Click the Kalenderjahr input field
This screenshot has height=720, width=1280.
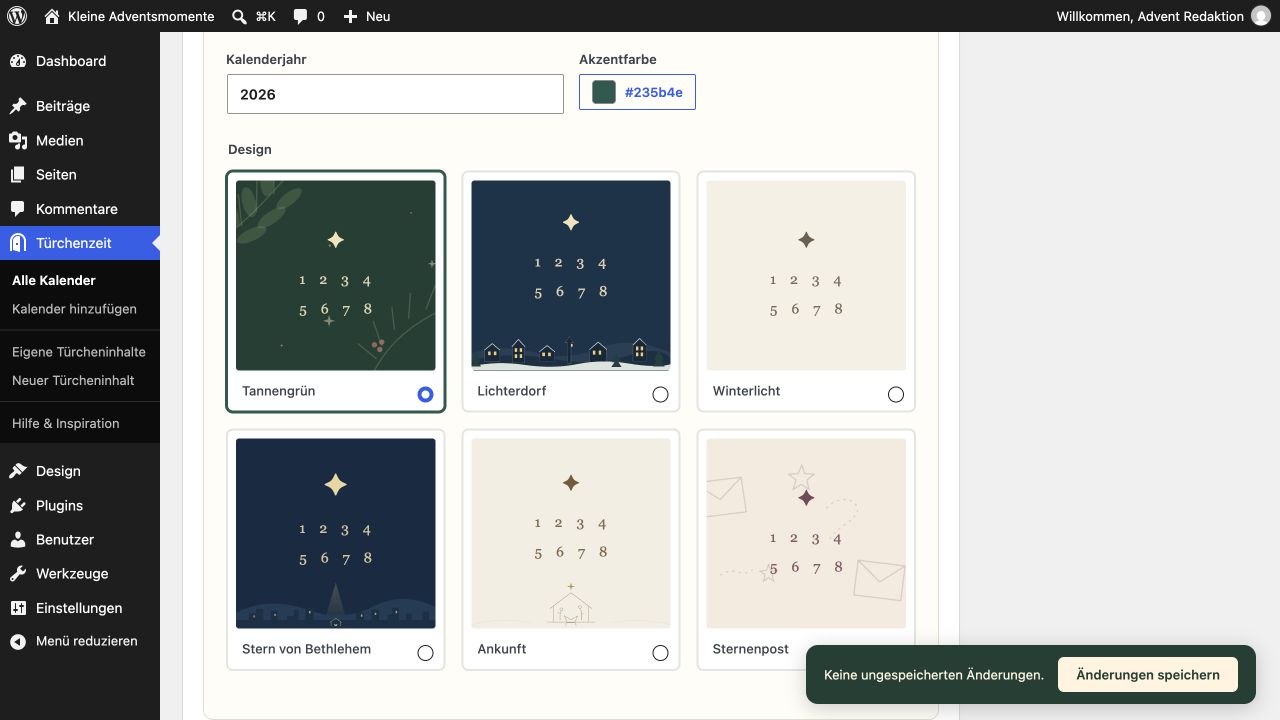[395, 94]
